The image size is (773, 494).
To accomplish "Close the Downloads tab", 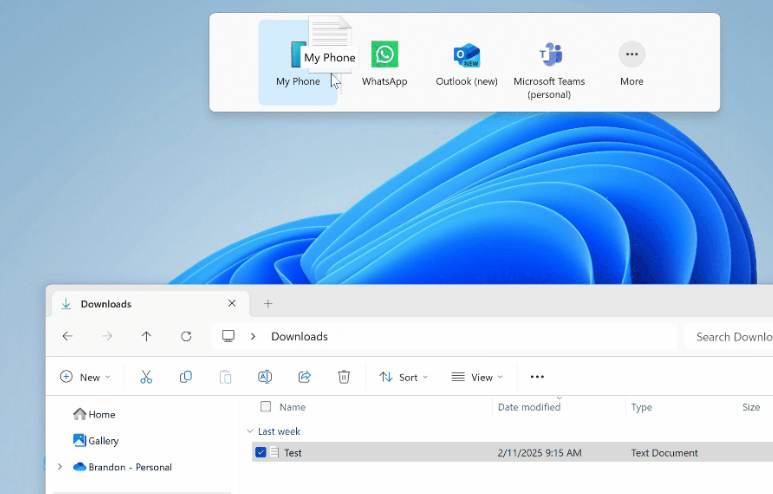I will 232,304.
